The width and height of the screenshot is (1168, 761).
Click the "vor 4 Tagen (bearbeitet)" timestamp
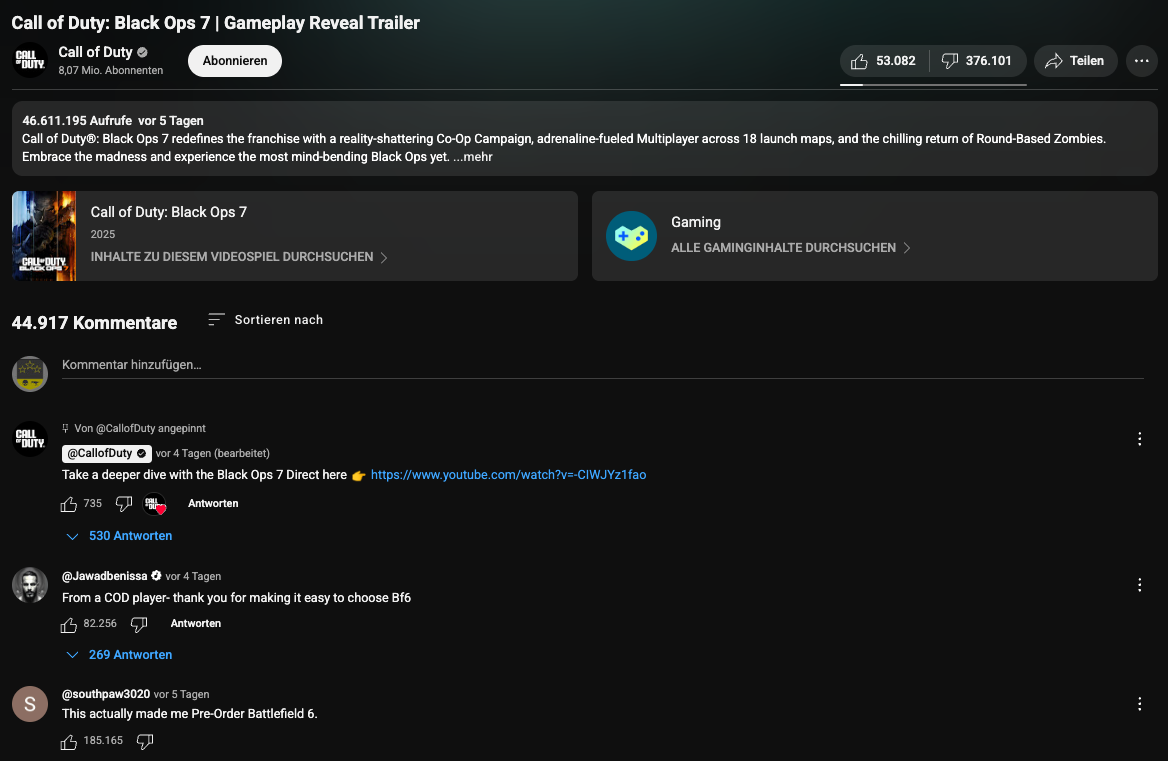212,453
